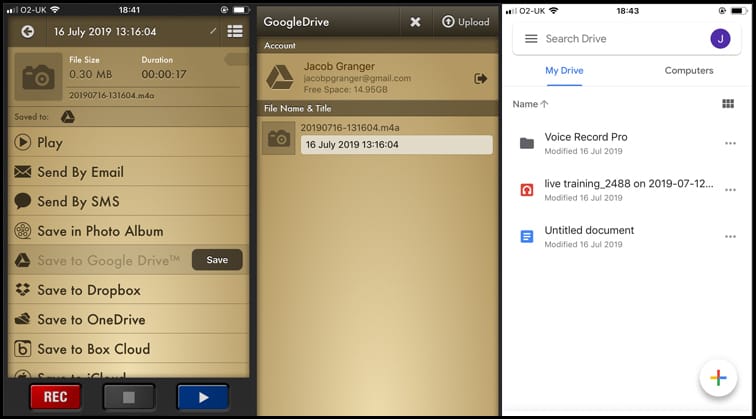Screen dimensions: 756x419
Task: Sign out of Jacob Granger account
Action: click(481, 79)
